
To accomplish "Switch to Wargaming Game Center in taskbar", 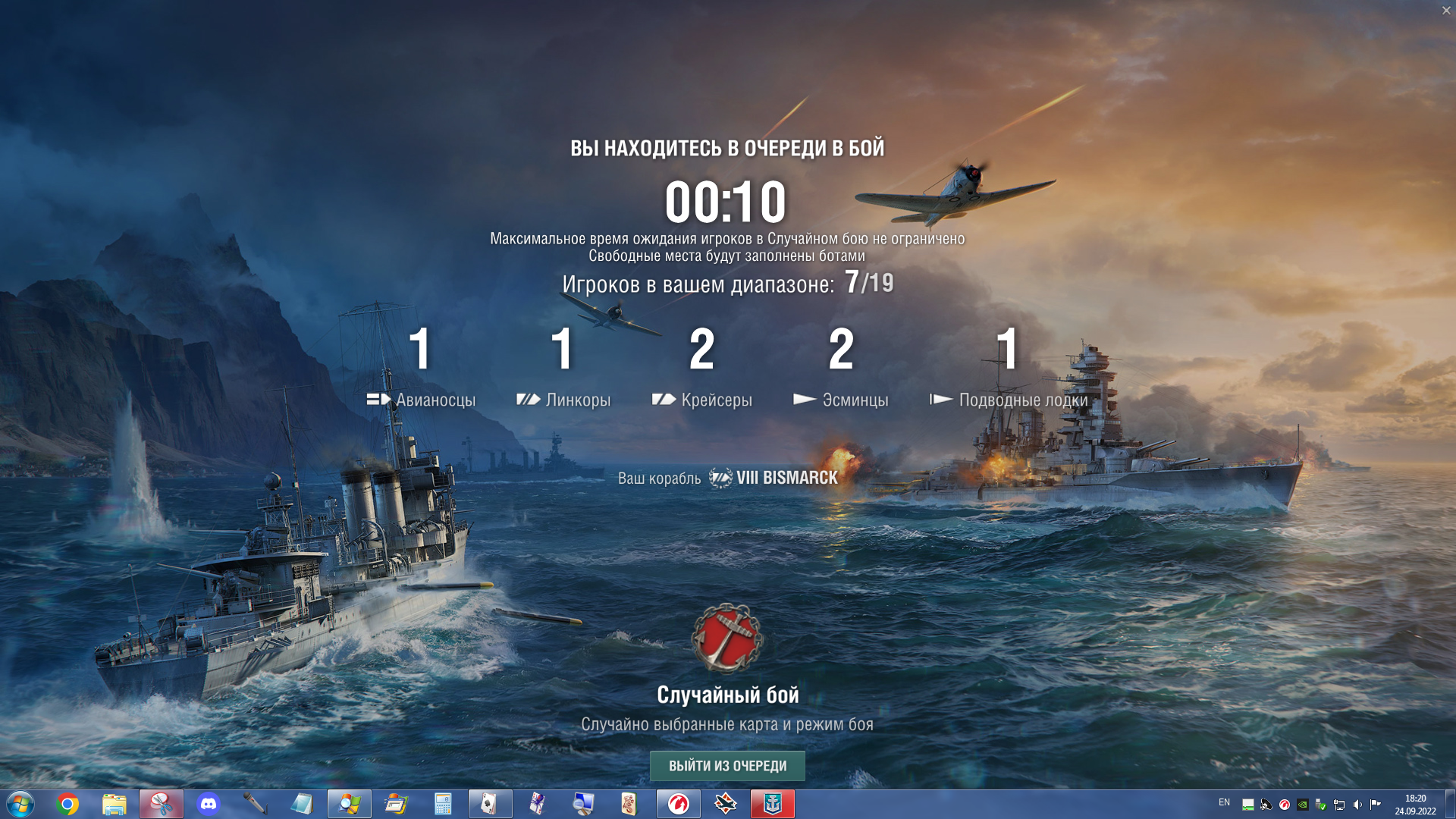I will 678,804.
